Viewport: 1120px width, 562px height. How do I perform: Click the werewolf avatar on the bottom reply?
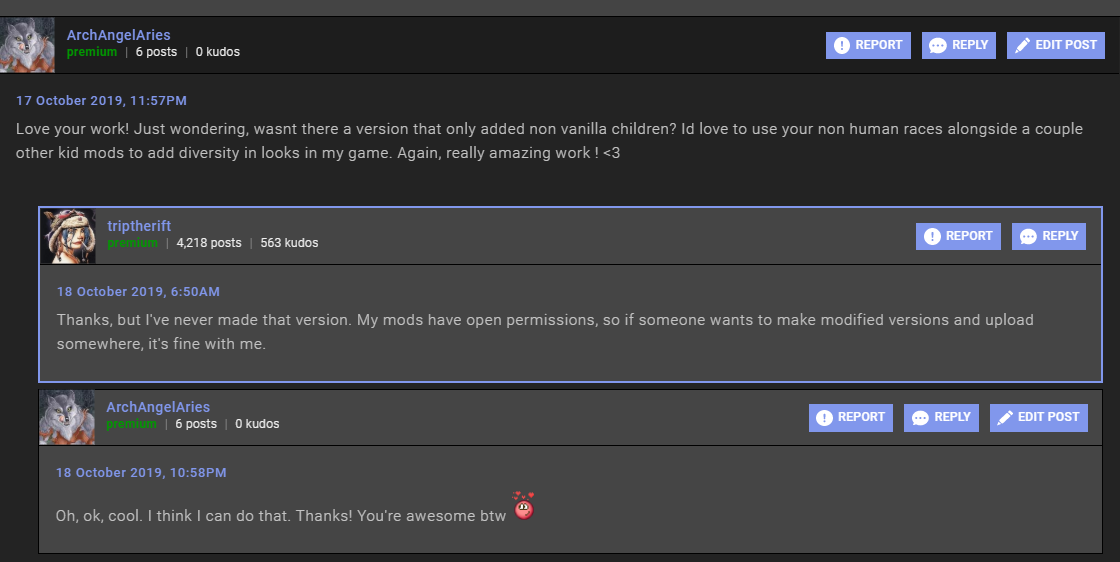(x=67, y=417)
